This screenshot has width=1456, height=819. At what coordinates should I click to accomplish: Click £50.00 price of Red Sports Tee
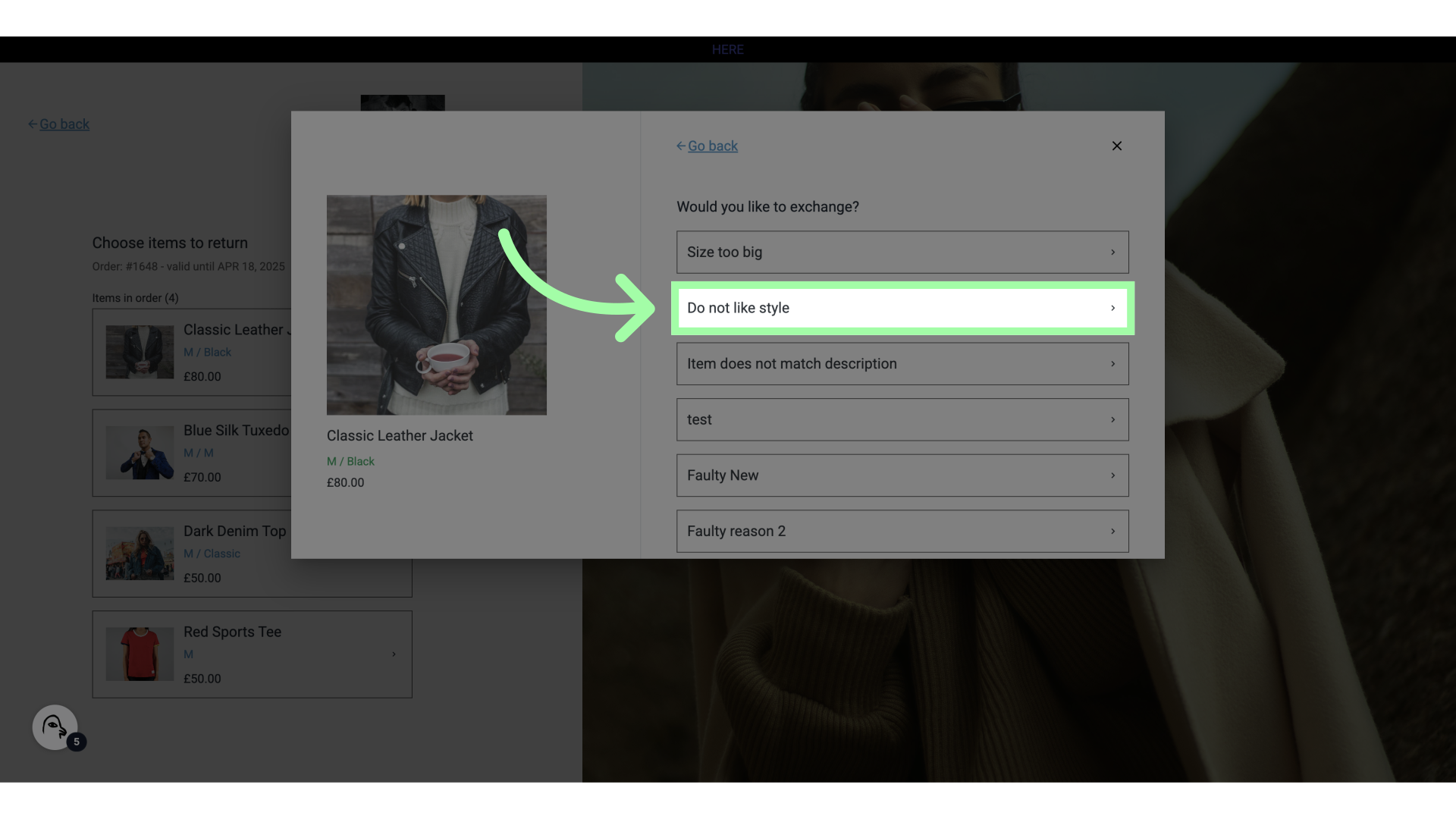[x=202, y=679]
